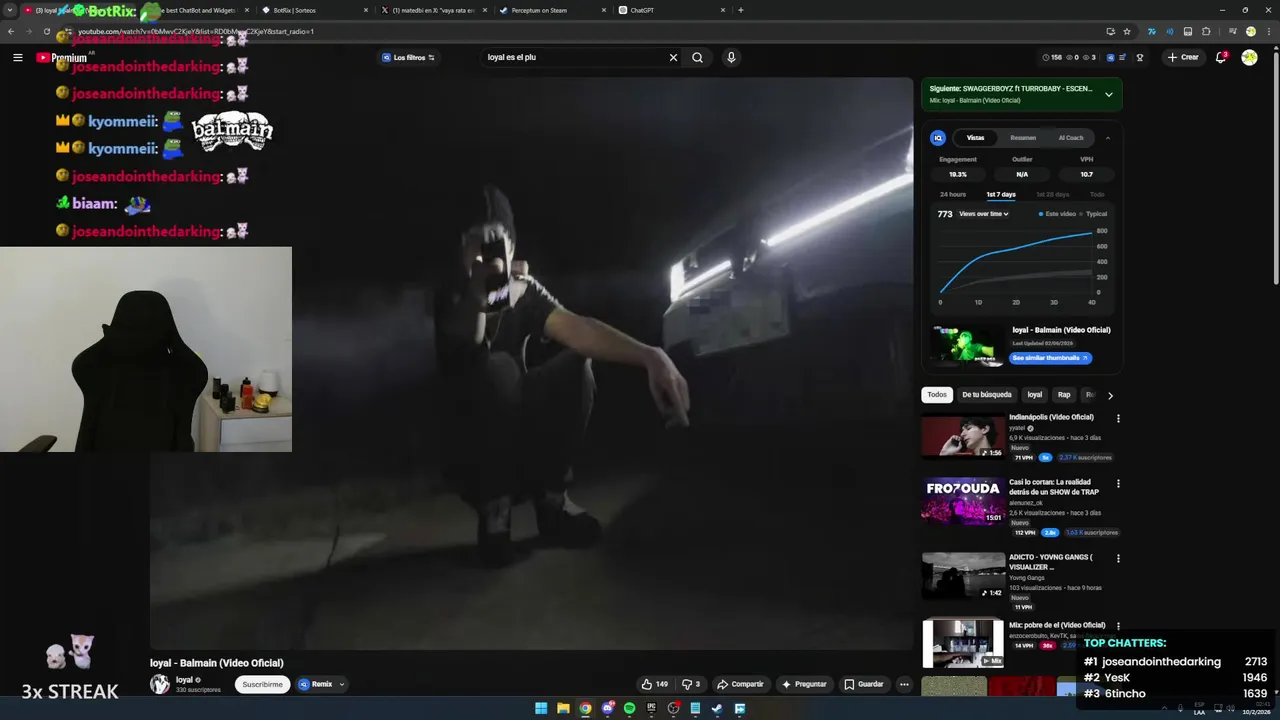The height and width of the screenshot is (720, 1280).
Task: Open options for ADICTO video
Action: [x=1118, y=558]
